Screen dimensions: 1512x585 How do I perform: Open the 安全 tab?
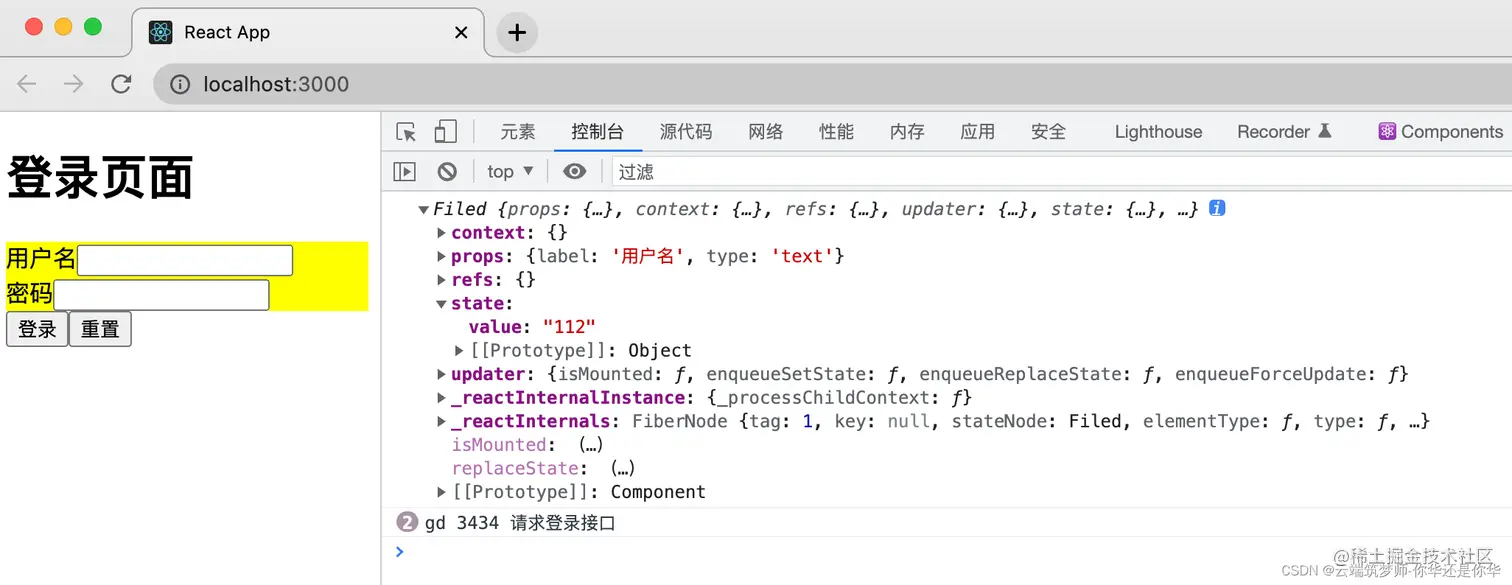1048,131
